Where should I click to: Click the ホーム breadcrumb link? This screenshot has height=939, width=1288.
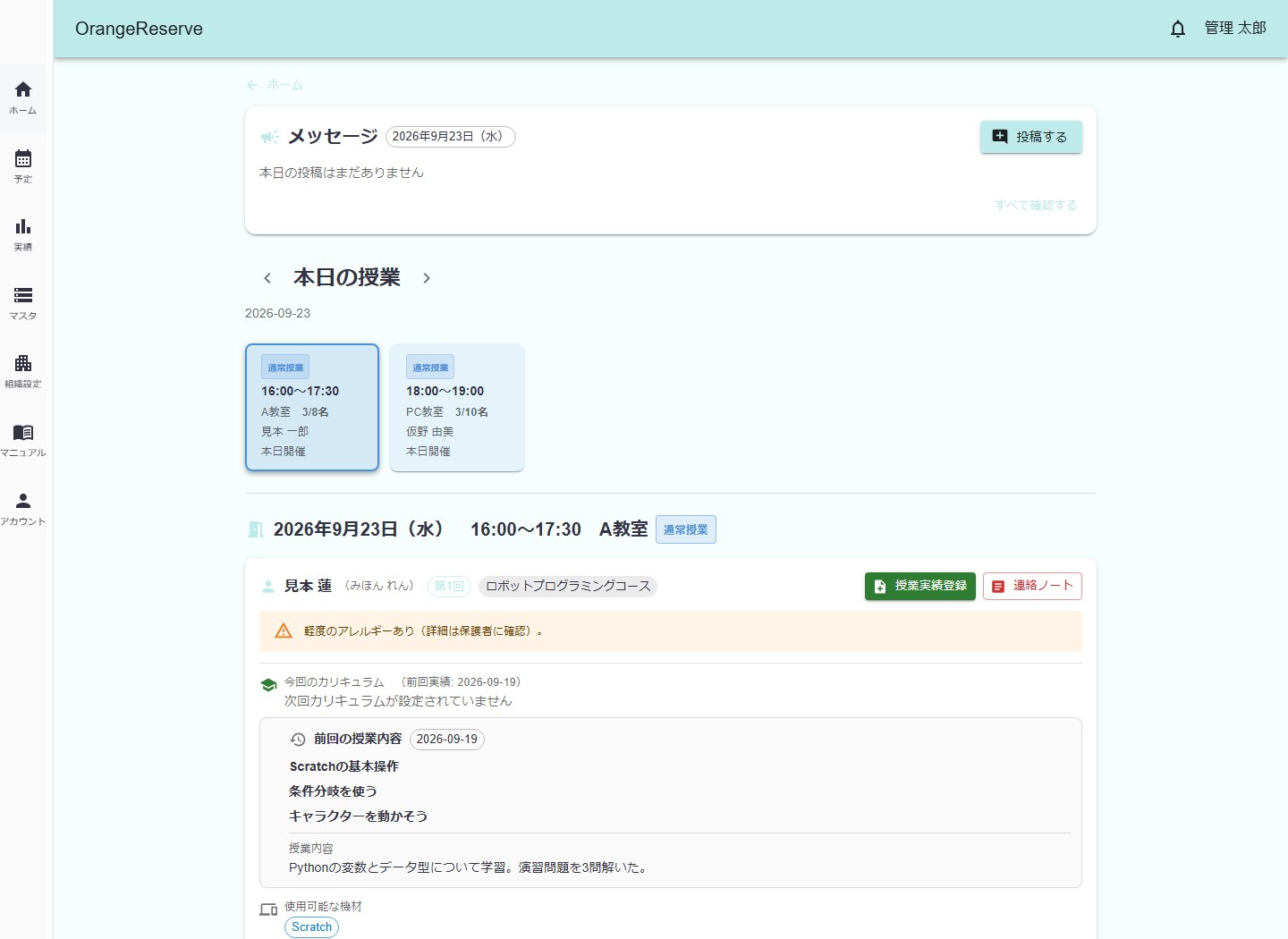[x=285, y=85]
